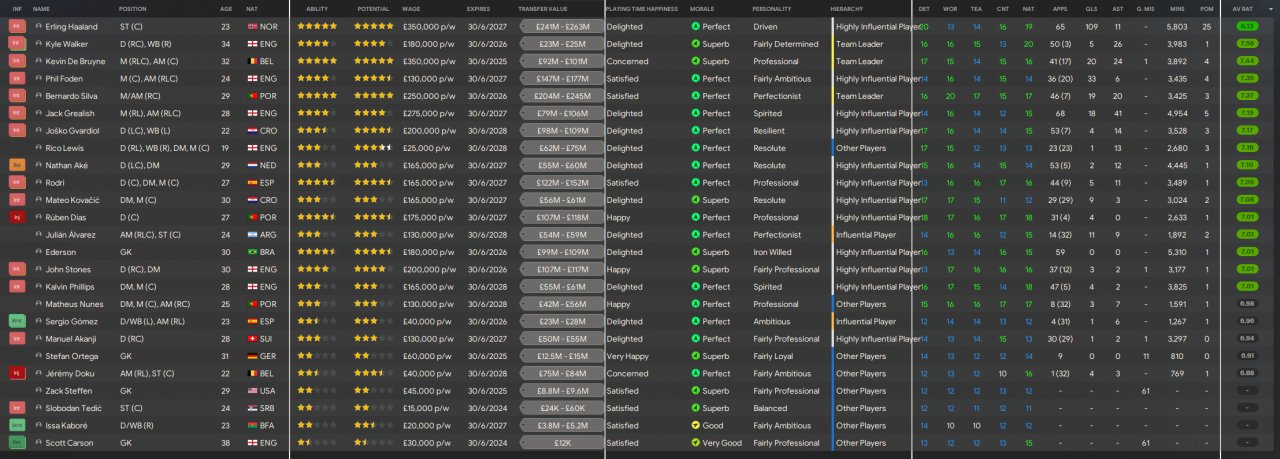
Task: Click Stefan Ortega's Very Happy playing time
Action: pos(628,356)
